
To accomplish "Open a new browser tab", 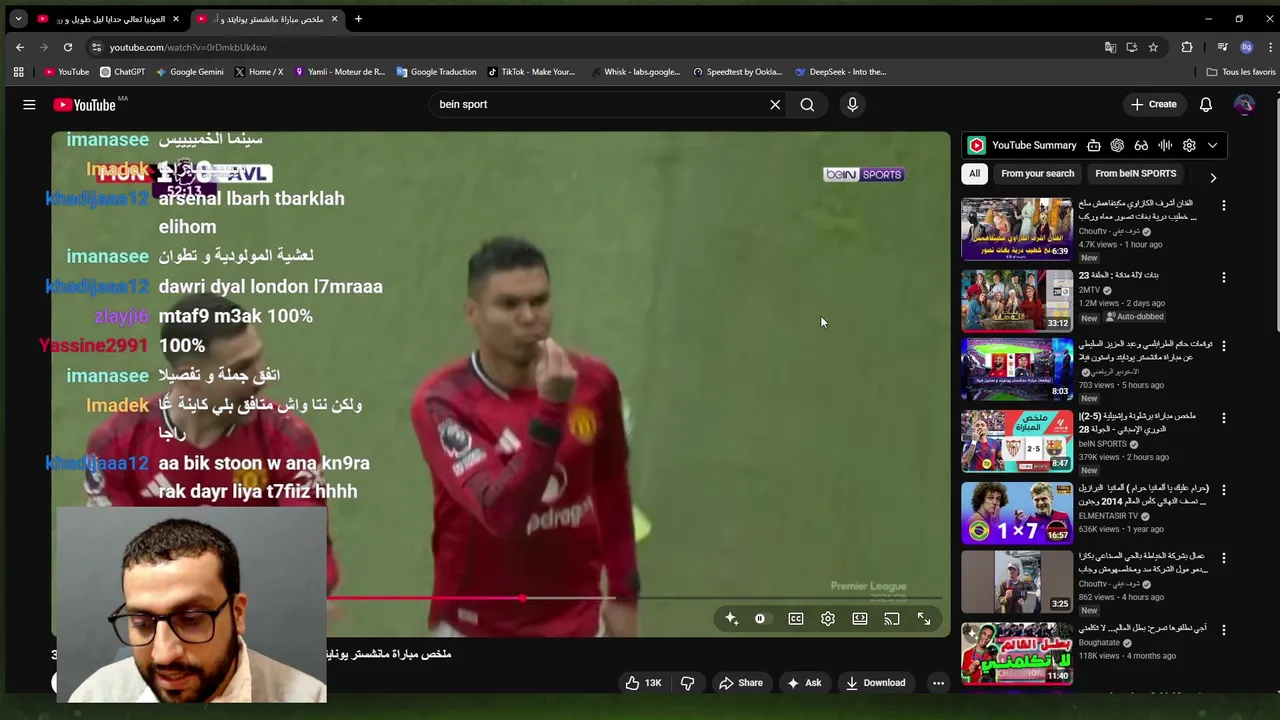I will click(359, 19).
